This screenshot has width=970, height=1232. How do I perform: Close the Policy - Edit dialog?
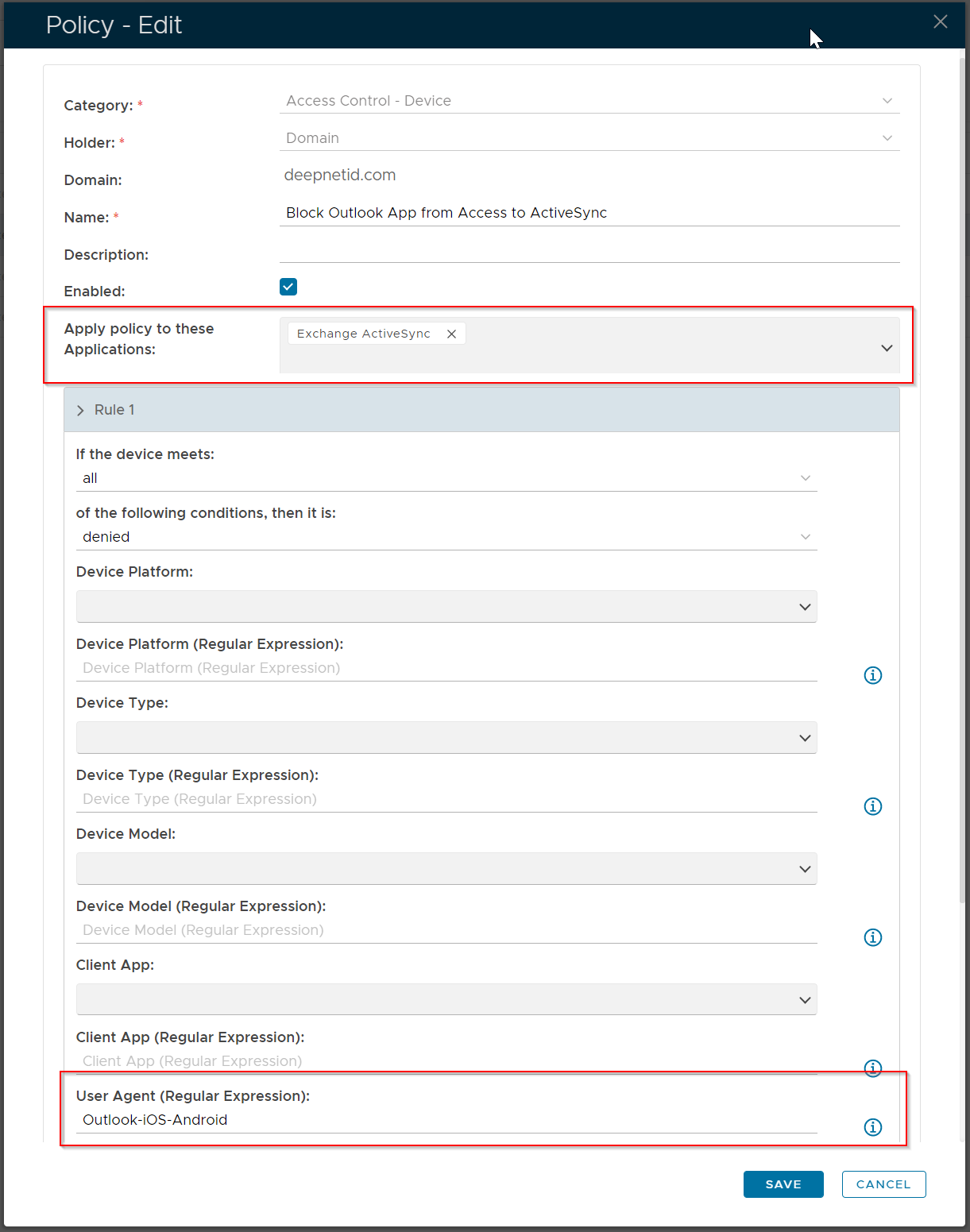point(940,22)
